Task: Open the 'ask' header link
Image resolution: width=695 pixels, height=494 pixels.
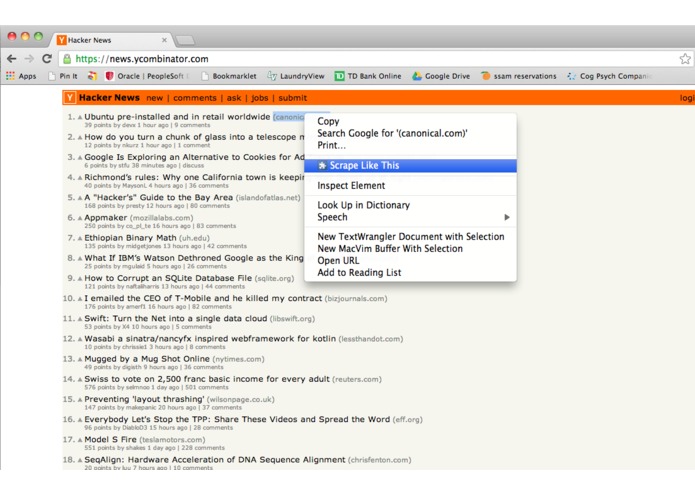Action: (x=234, y=98)
